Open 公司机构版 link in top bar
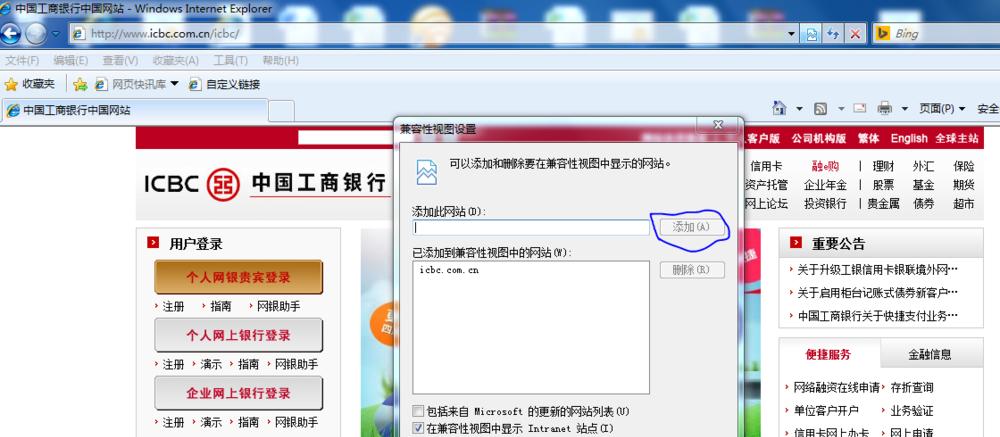Image resolution: width=1000 pixels, height=437 pixels. [x=819, y=138]
